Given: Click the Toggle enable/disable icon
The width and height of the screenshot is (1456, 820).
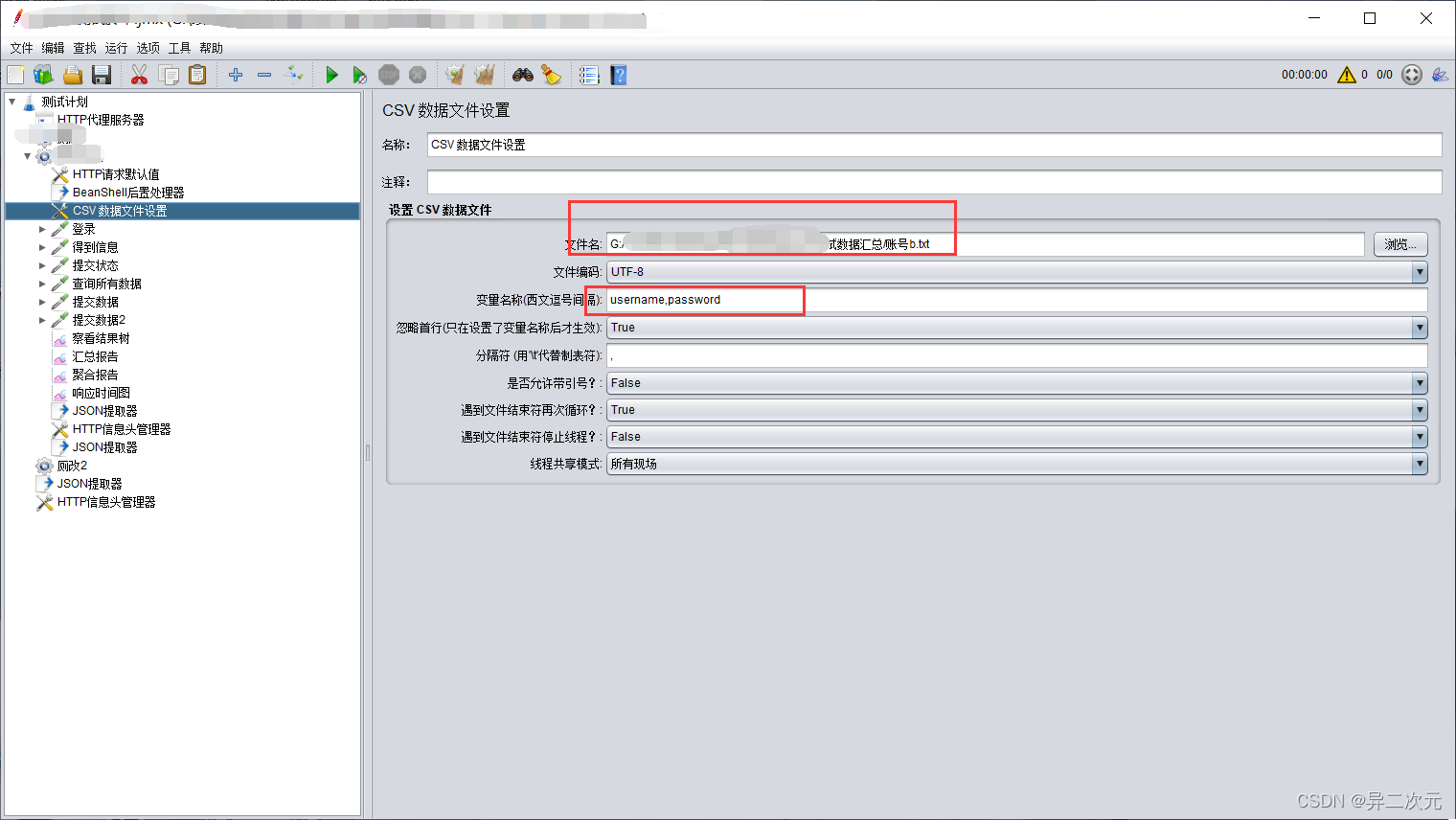Looking at the screenshot, I should coord(294,75).
